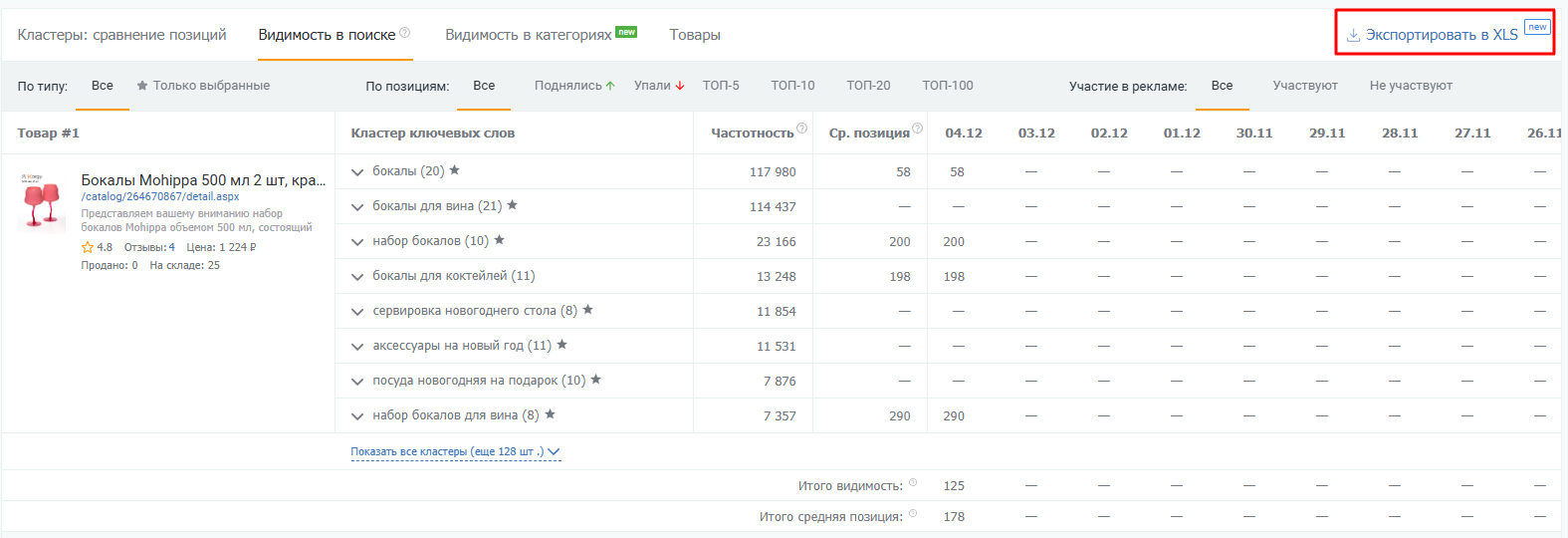
Task: Click the Ср. позиция column header
Action: point(869,134)
